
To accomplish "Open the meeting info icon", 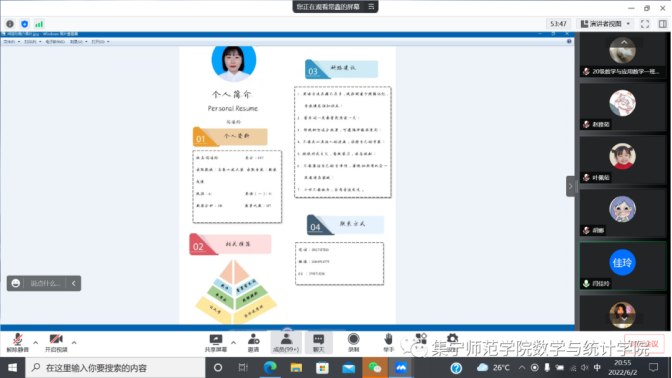I will click(x=10, y=24).
